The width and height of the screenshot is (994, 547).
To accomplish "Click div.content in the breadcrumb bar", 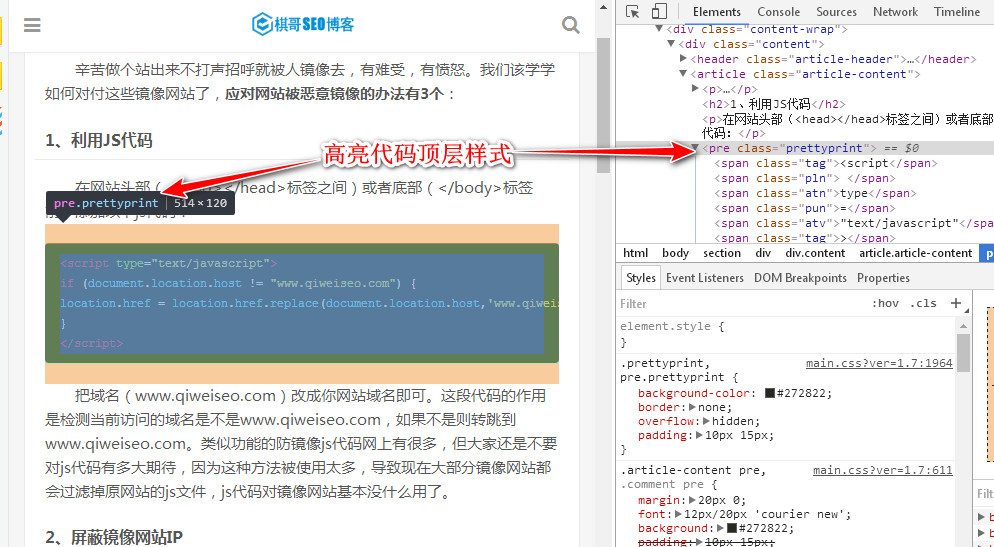I will point(815,253).
